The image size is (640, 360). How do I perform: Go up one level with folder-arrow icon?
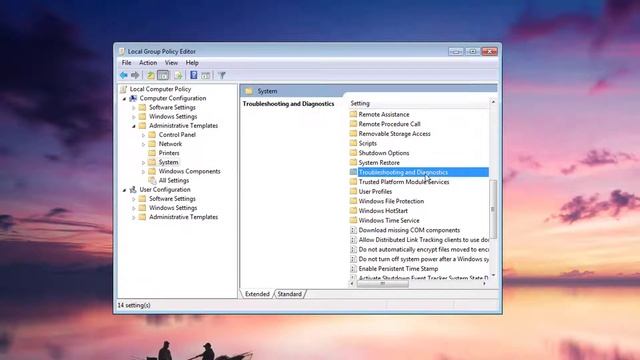click(x=151, y=75)
